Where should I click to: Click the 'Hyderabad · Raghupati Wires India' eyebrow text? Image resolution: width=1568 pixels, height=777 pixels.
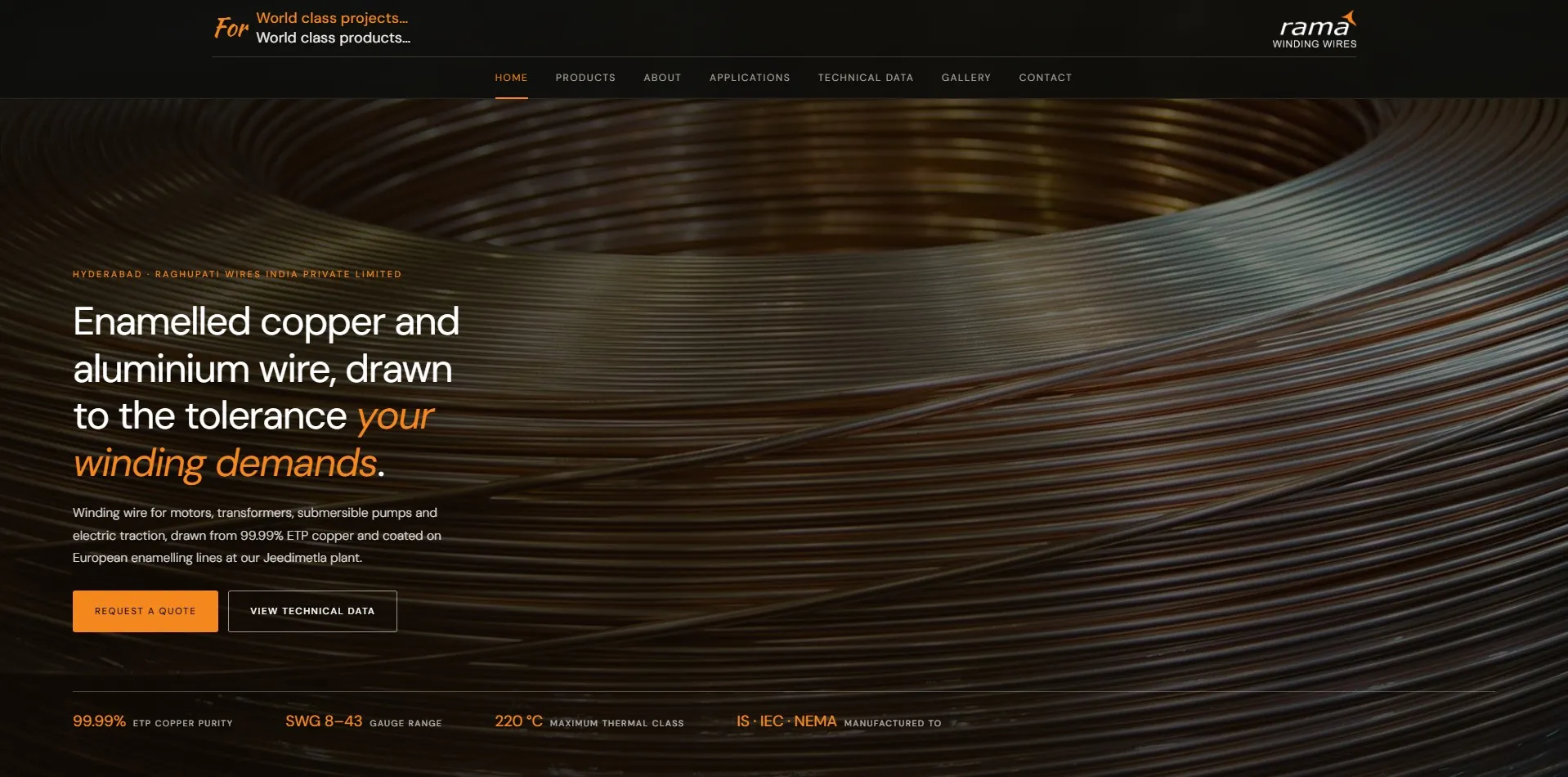(x=237, y=274)
